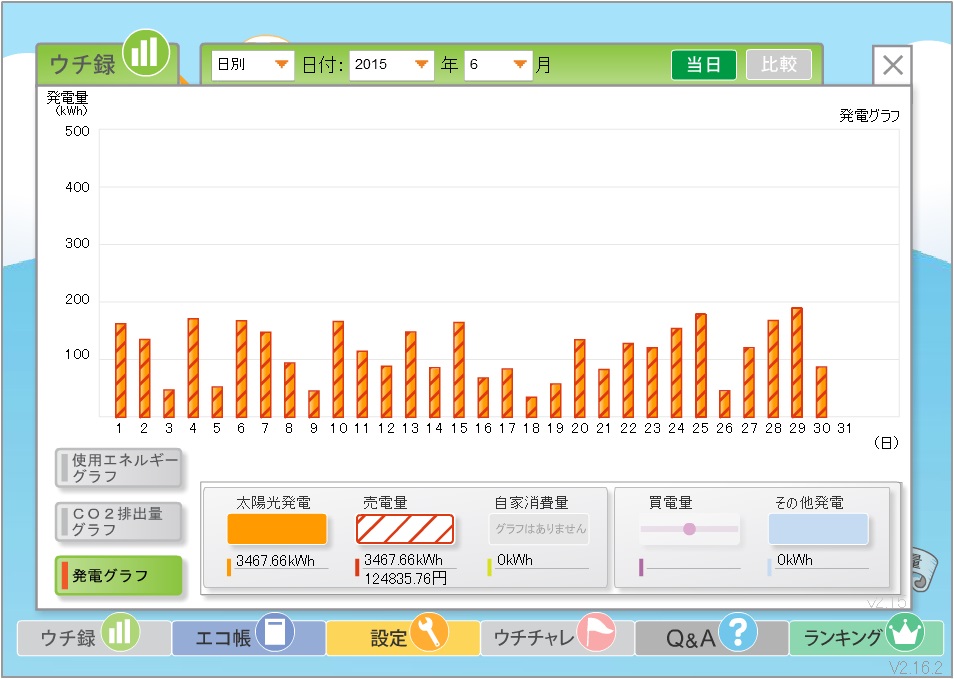Click the day 4 bar in chart
This screenshot has height=679, width=954.
(193, 367)
